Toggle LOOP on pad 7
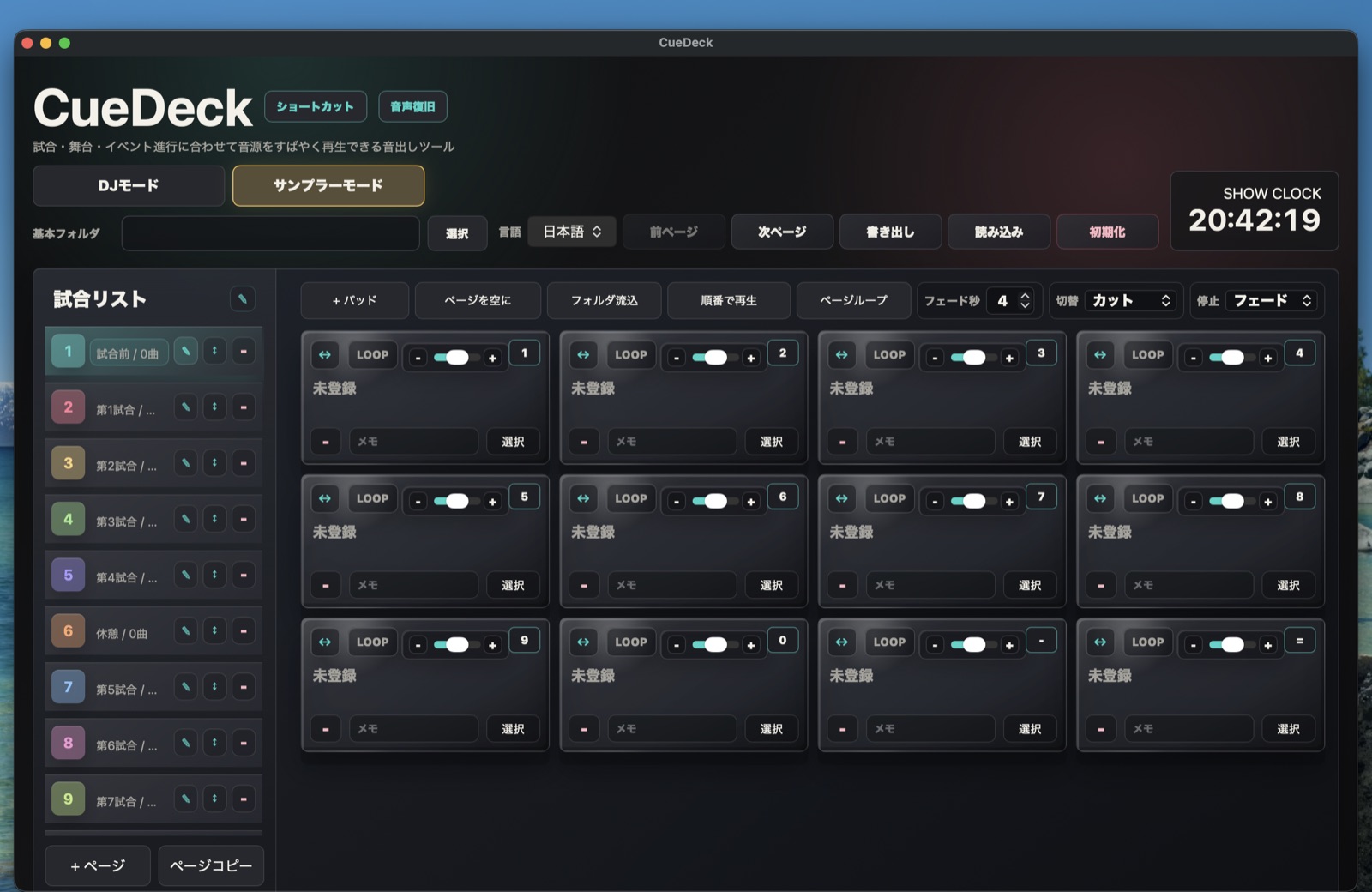This screenshot has height=892, width=1372. point(889,498)
